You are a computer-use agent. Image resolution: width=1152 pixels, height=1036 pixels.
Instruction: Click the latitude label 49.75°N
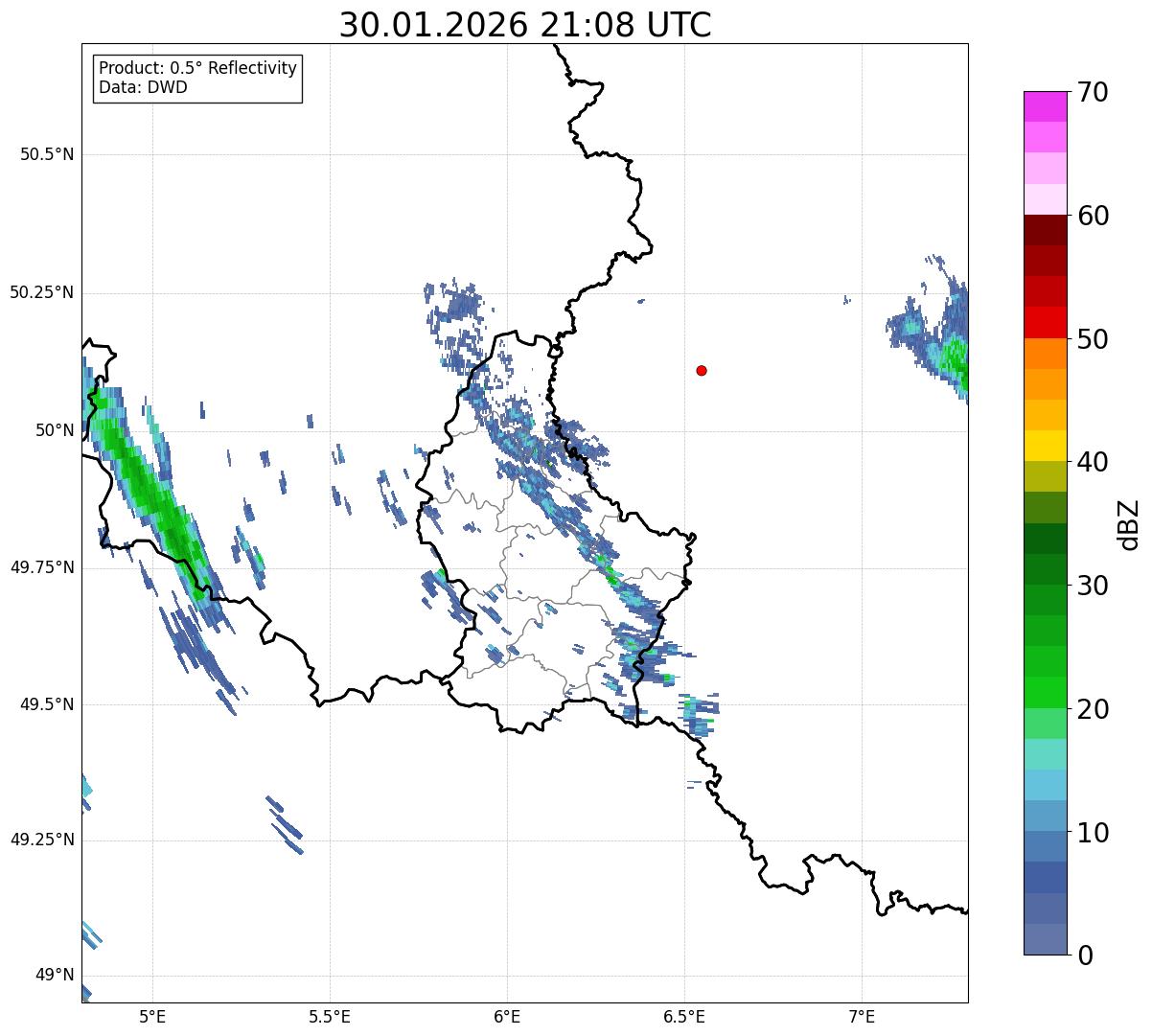tap(41, 567)
